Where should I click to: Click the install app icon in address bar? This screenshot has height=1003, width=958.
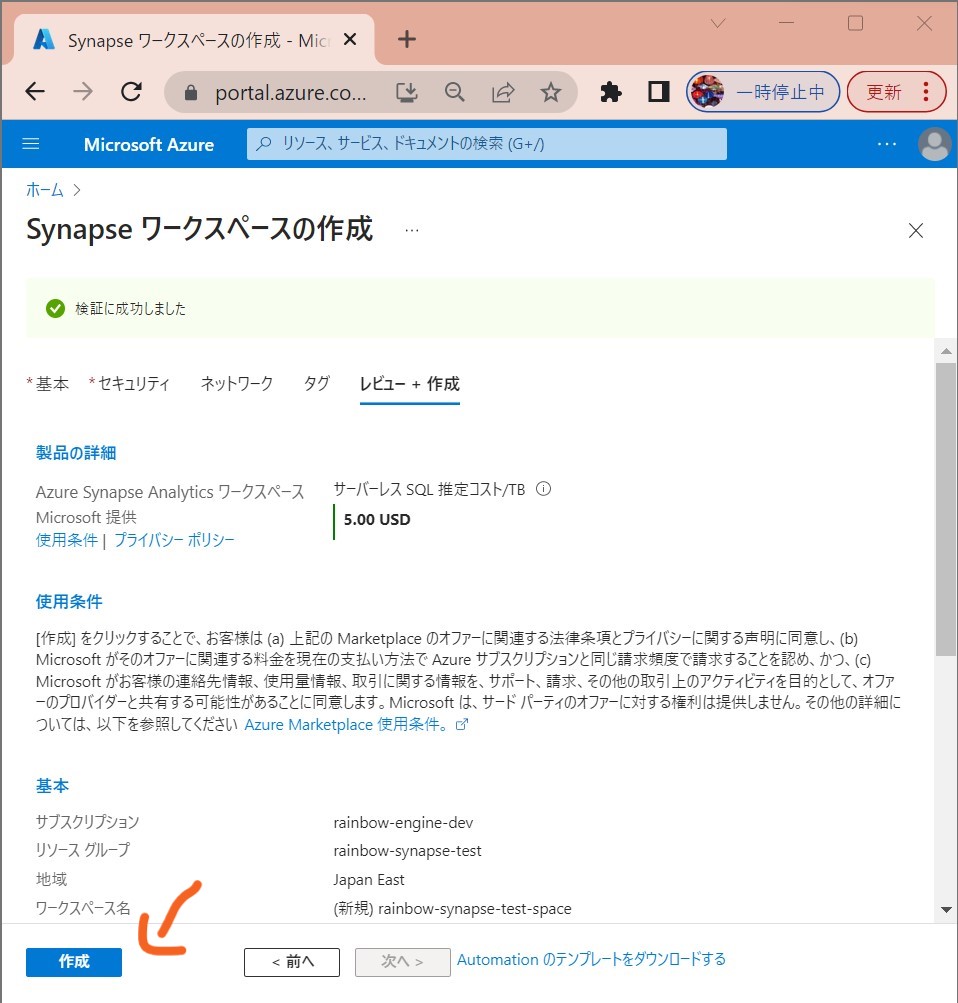pos(407,93)
